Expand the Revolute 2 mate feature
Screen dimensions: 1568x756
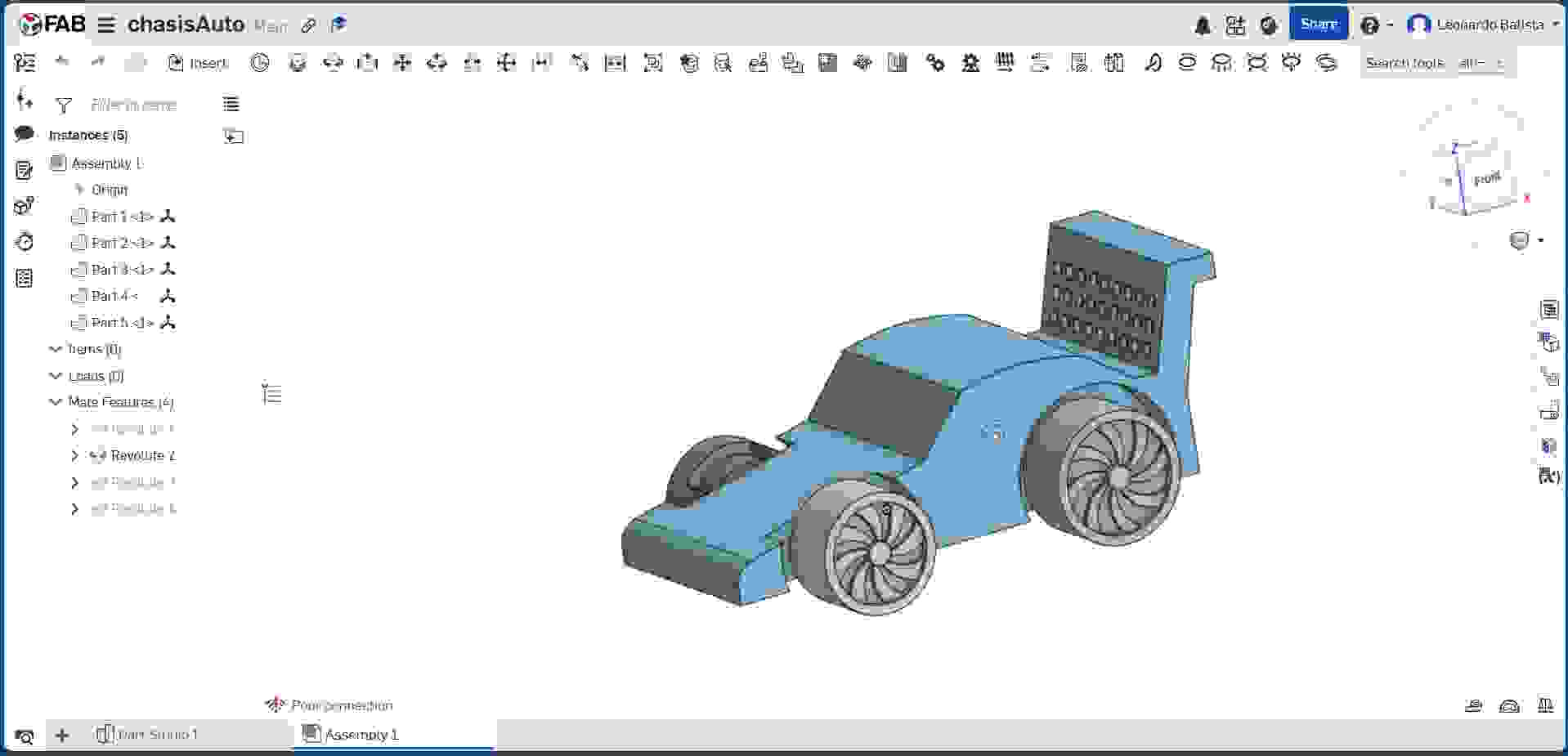pos(74,455)
